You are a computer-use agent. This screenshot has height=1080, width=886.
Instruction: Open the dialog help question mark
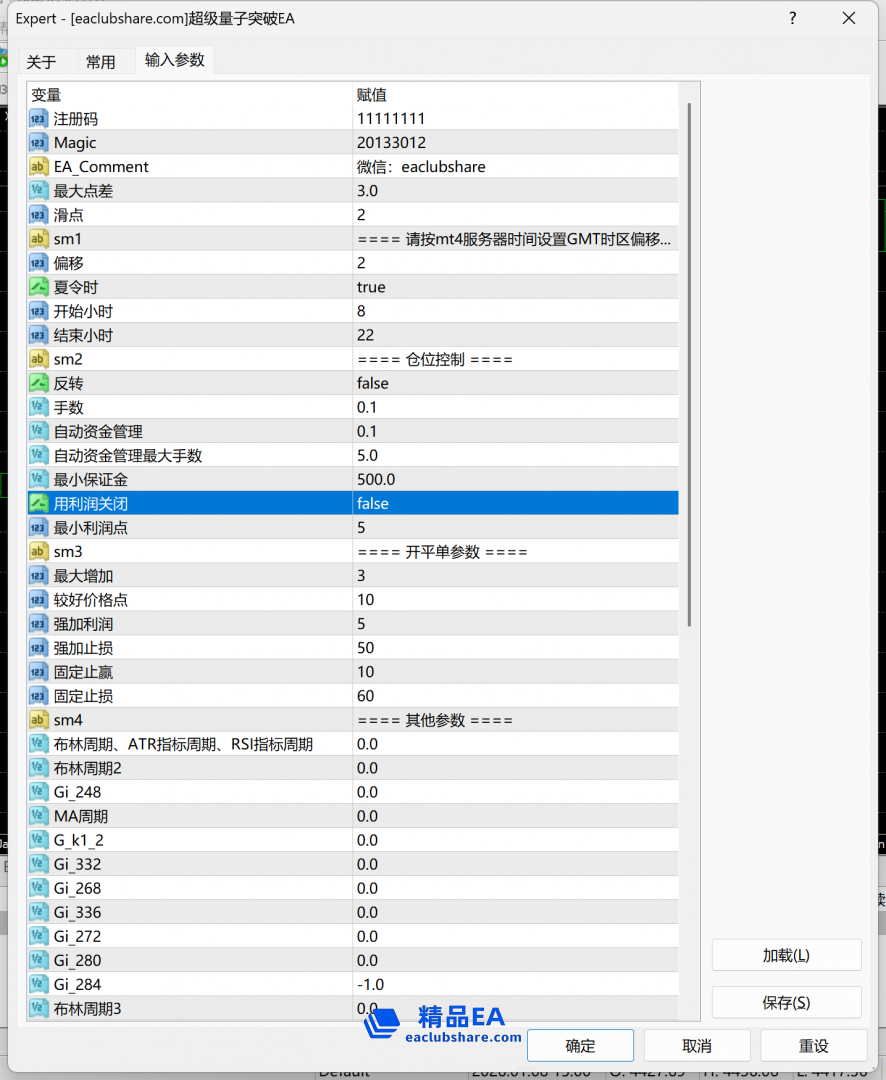(792, 18)
